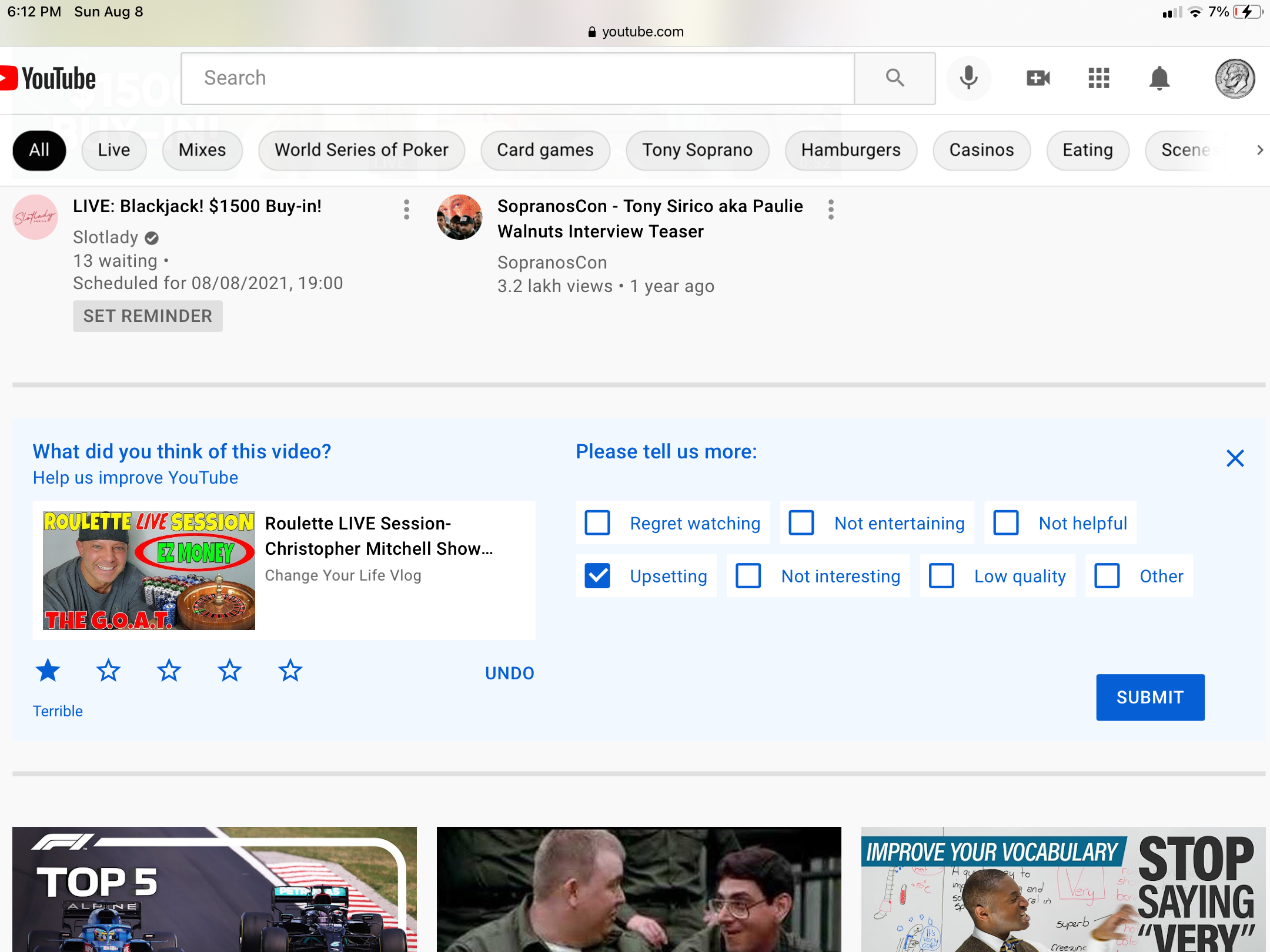Open the F1 Top 5 video thumbnail

[215, 889]
